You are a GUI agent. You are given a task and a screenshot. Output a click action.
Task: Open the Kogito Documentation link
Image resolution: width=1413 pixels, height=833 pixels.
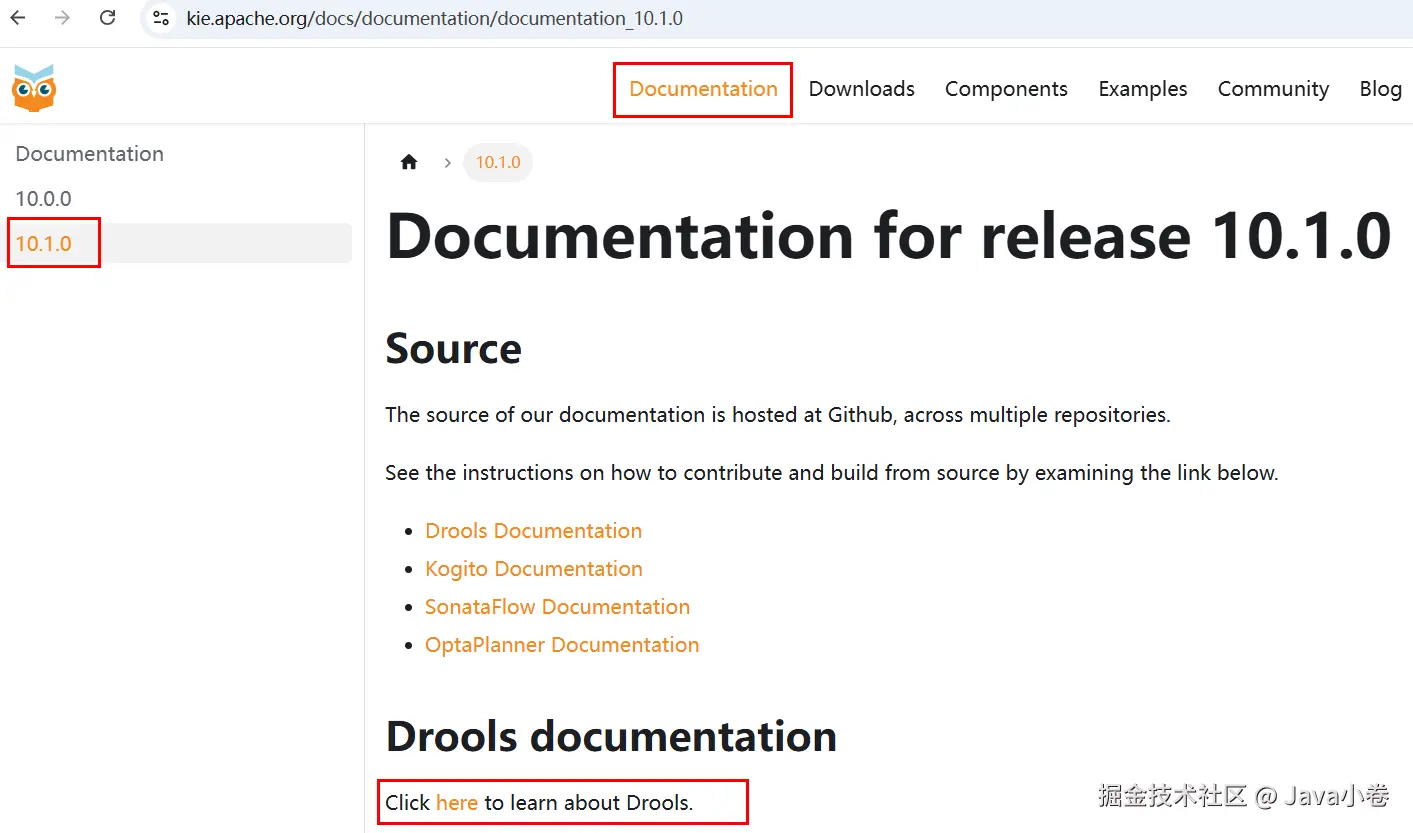pos(534,569)
